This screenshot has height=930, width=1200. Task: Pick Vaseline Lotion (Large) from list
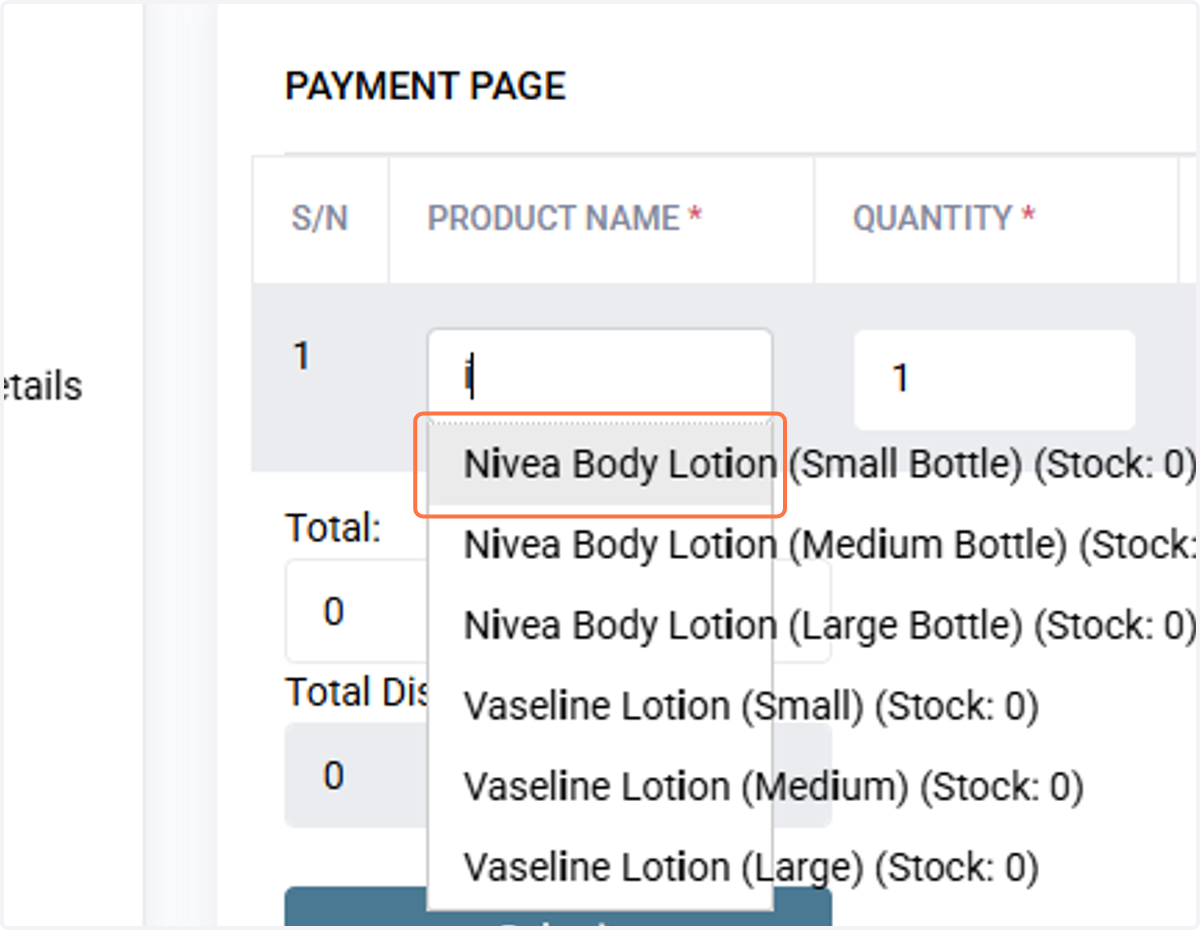coord(600,867)
